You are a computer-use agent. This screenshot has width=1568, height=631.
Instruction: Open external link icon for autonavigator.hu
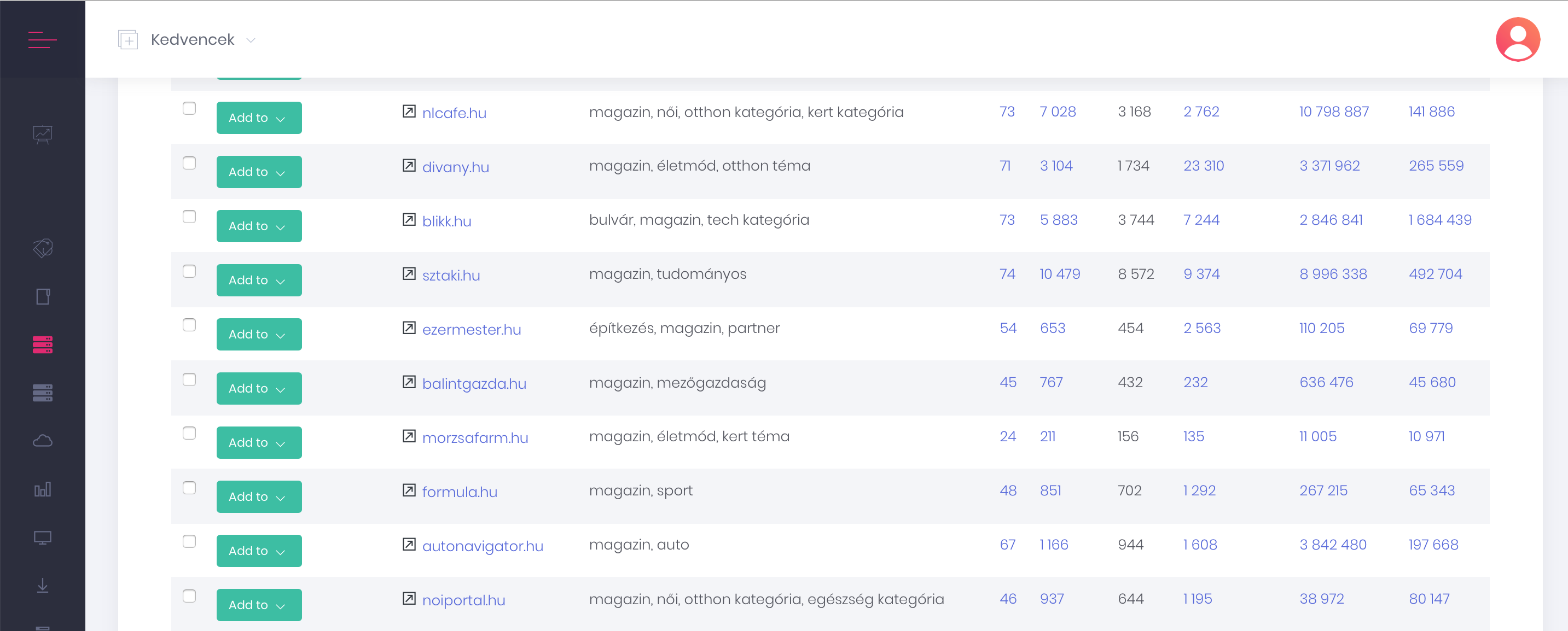[409, 545]
